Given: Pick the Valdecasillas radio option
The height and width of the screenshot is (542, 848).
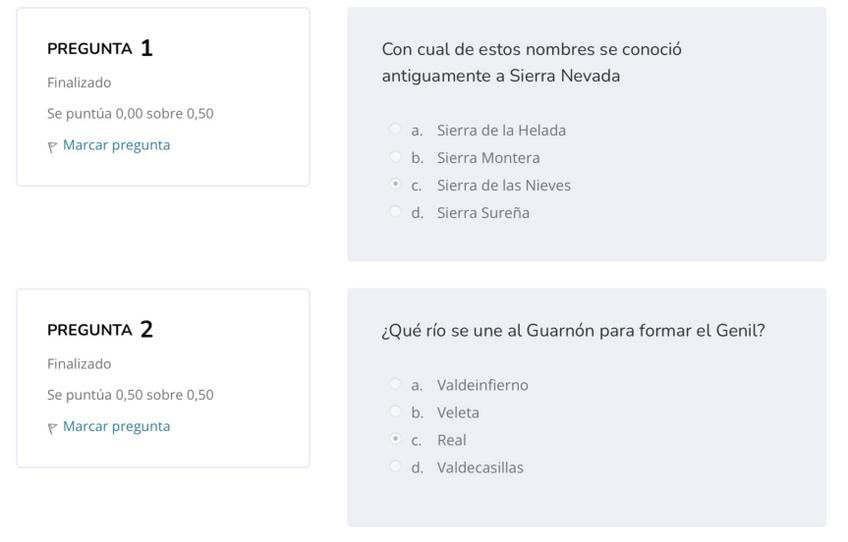Looking at the screenshot, I should tap(395, 467).
